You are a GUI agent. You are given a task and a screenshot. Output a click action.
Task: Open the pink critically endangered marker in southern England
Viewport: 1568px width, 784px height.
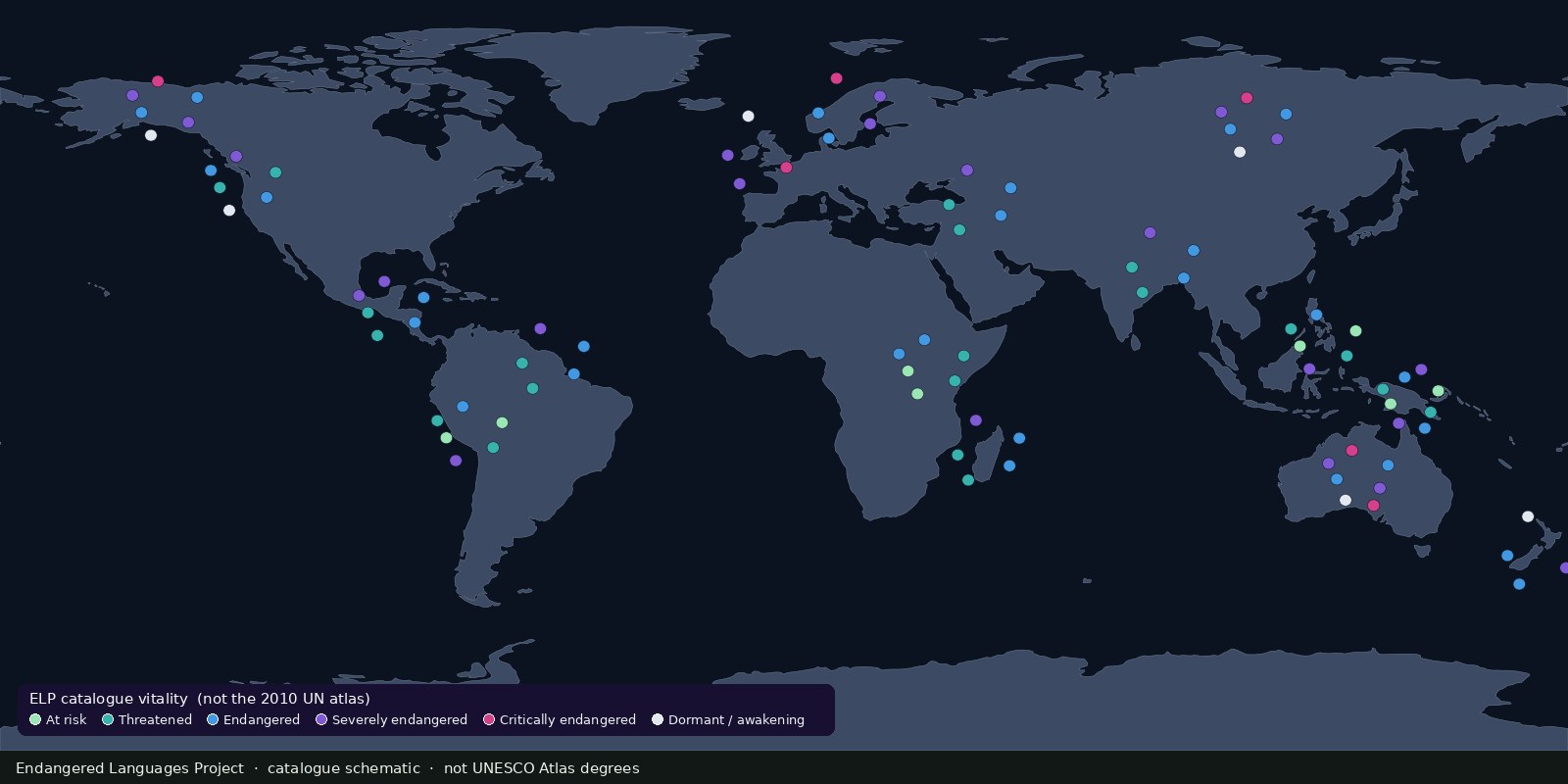786,168
